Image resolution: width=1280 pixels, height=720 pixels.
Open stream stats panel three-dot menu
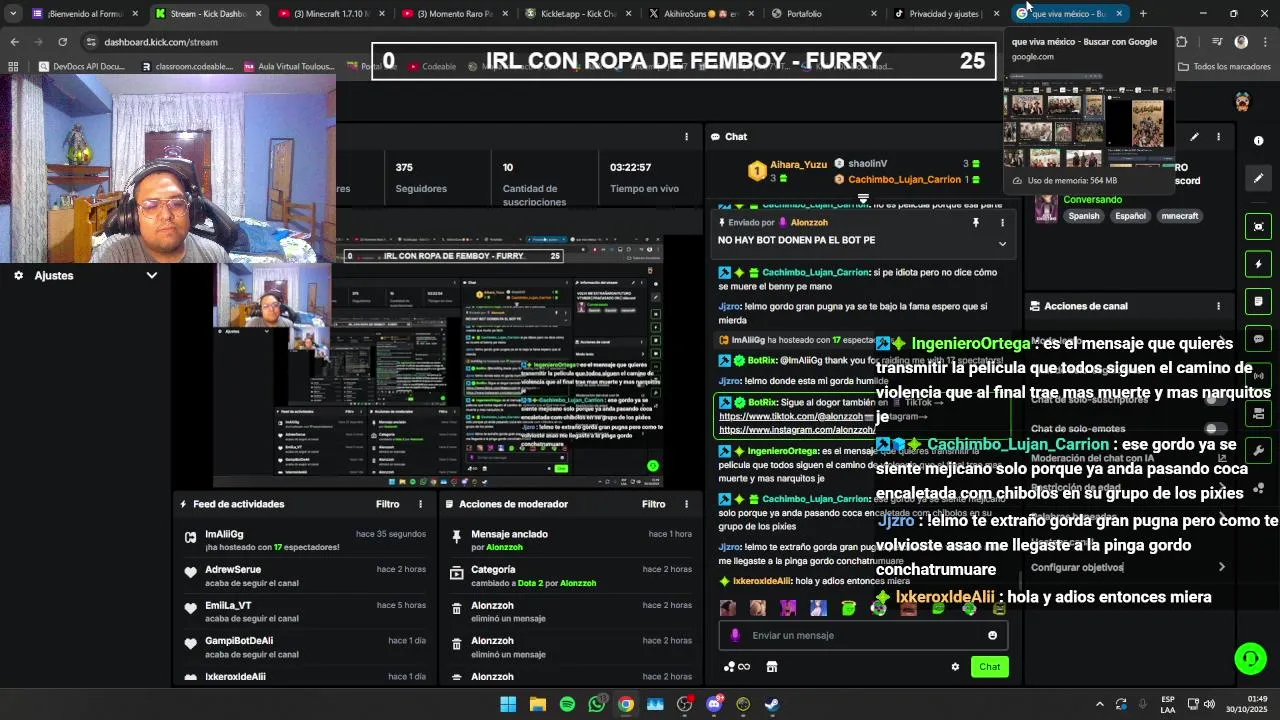click(686, 137)
